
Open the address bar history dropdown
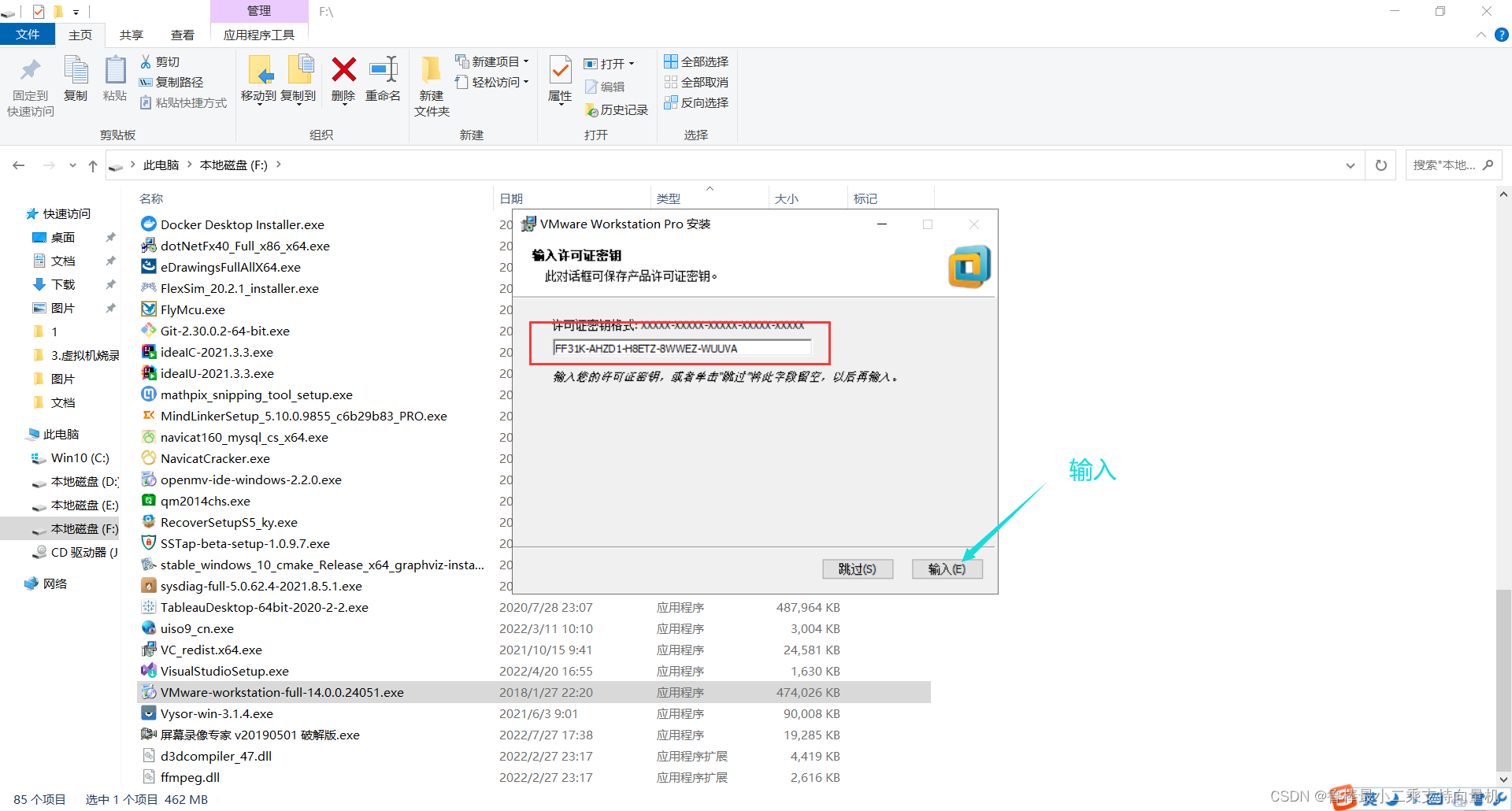pos(1350,165)
